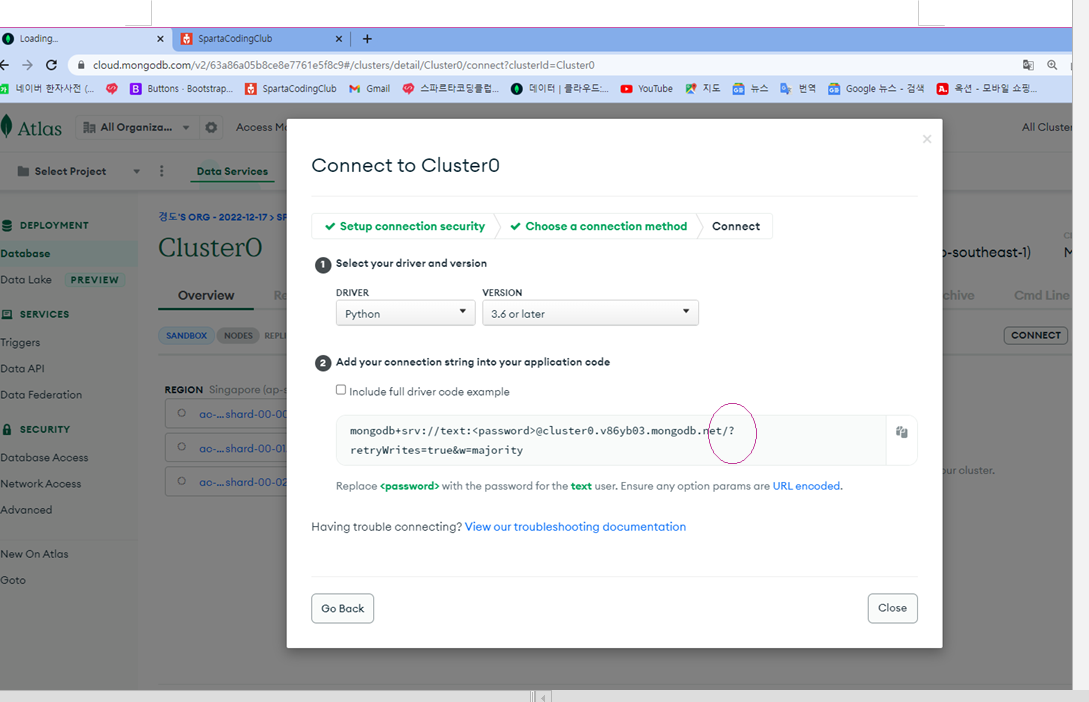Open the 지도 maps bookmark

coord(703,89)
